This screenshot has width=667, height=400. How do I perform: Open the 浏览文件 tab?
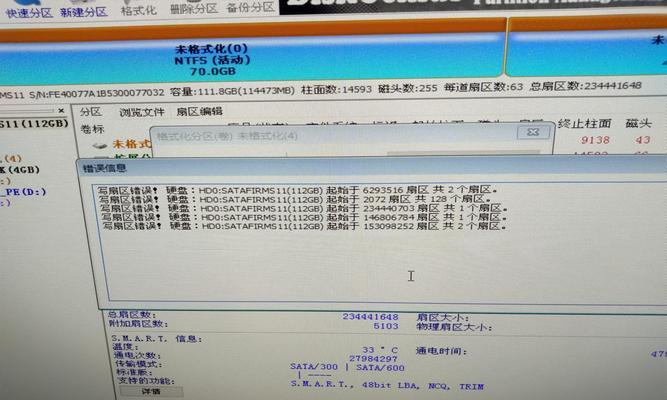pos(142,112)
